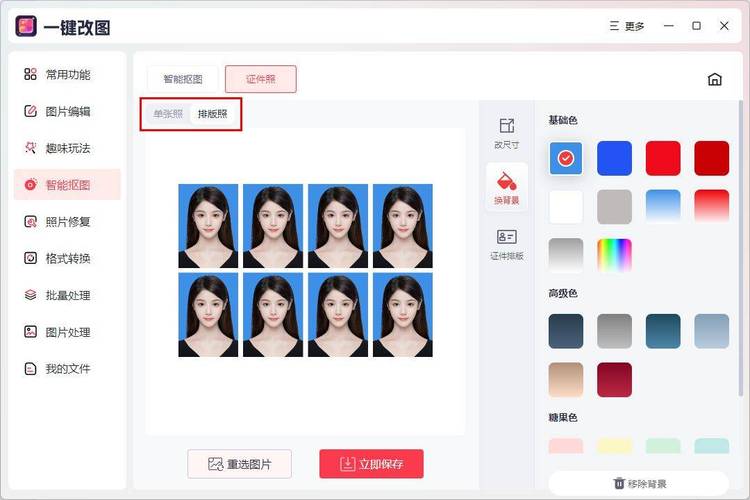Go to home via house icon
Viewport: 750px width, 500px height.
(x=715, y=79)
